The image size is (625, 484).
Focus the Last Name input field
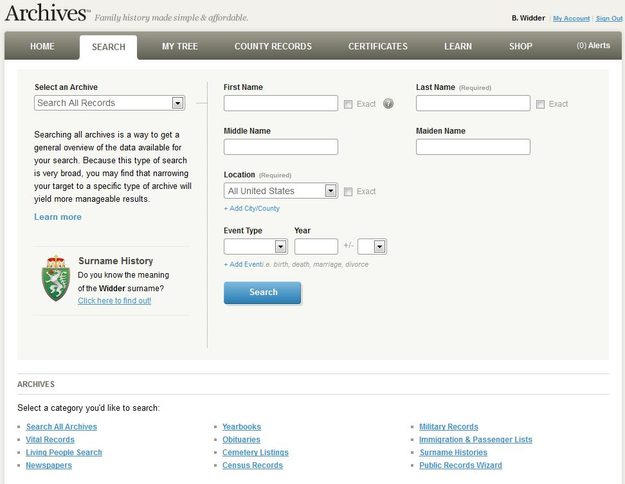coord(473,103)
